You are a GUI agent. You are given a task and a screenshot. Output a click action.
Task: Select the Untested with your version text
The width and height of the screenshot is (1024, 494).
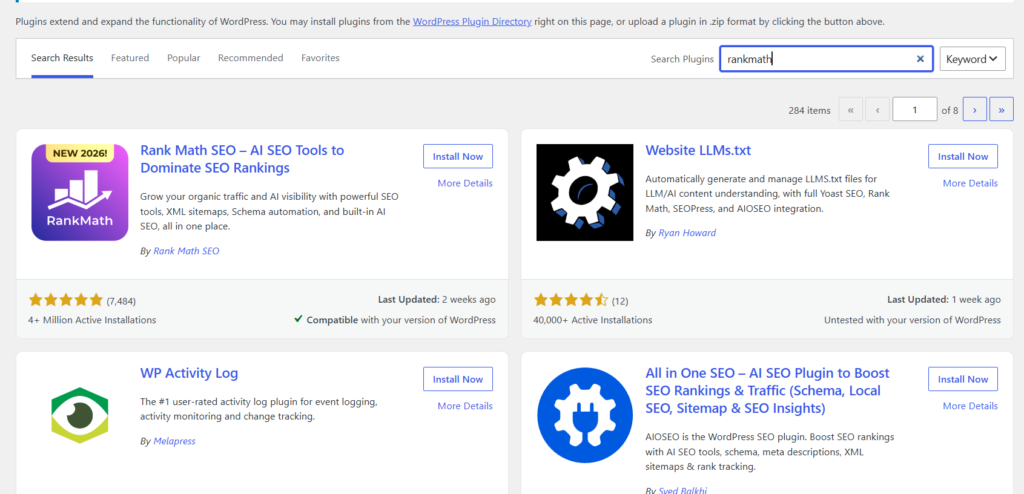pyautogui.click(x=912, y=320)
